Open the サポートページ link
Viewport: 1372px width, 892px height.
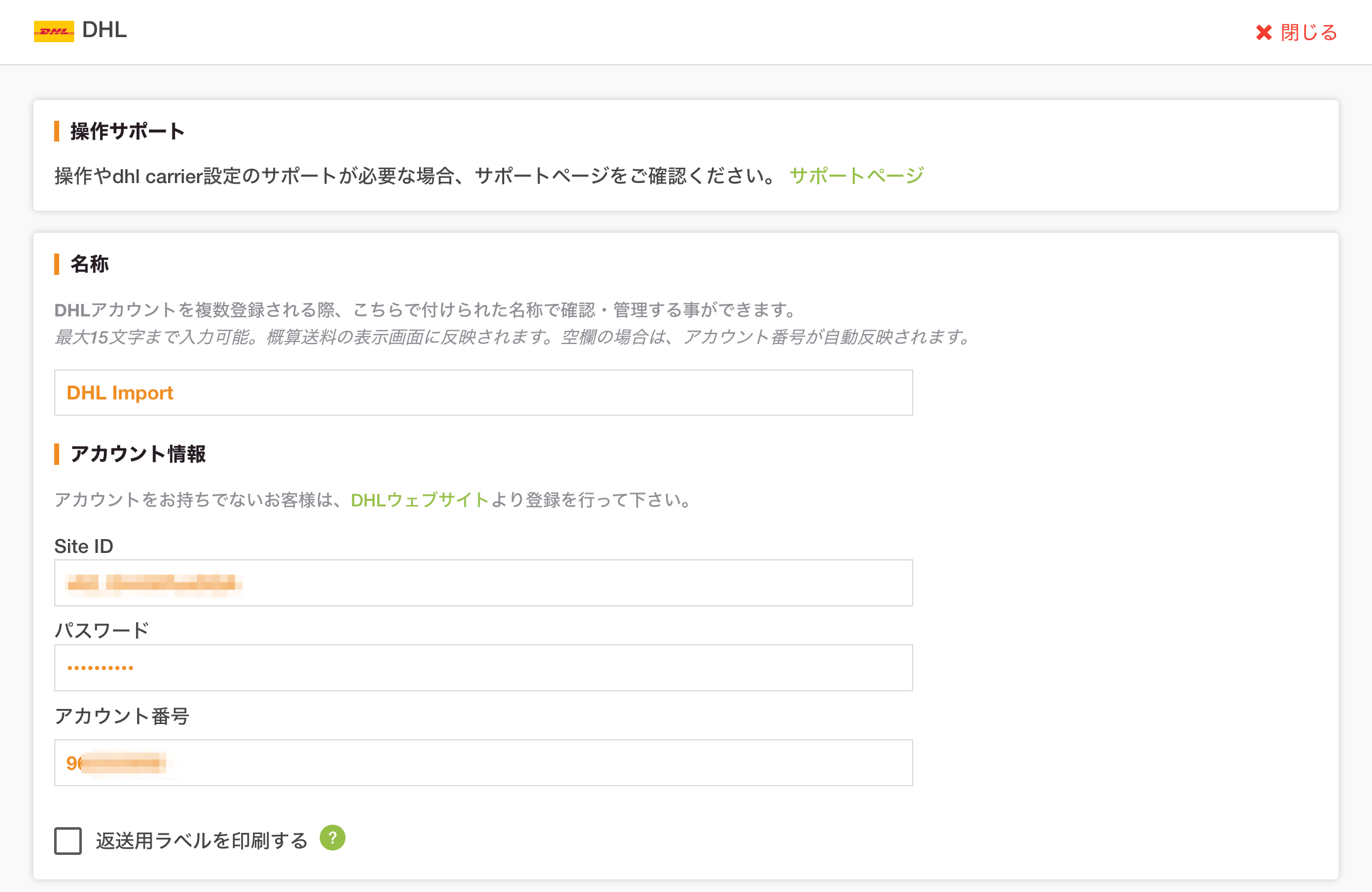click(x=857, y=176)
